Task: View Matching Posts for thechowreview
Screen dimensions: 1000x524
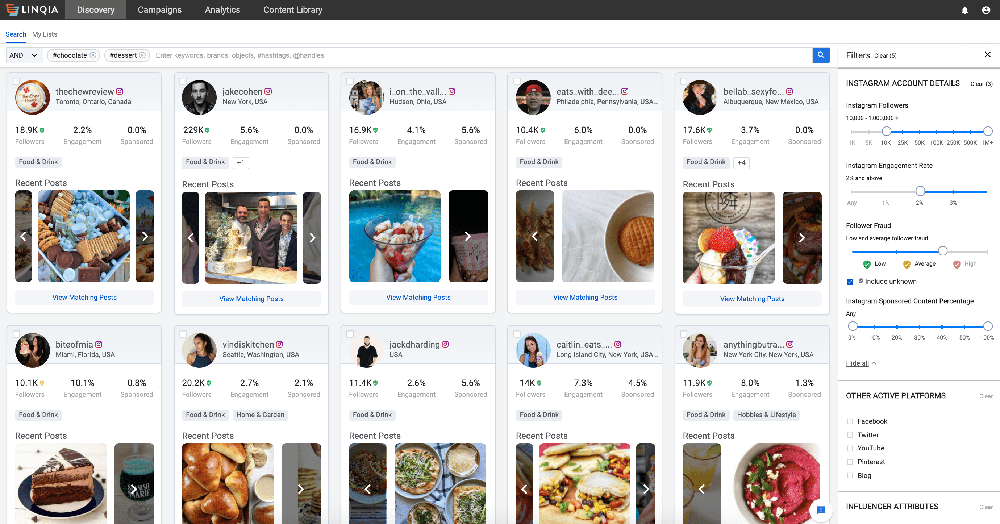Action: click(x=84, y=298)
